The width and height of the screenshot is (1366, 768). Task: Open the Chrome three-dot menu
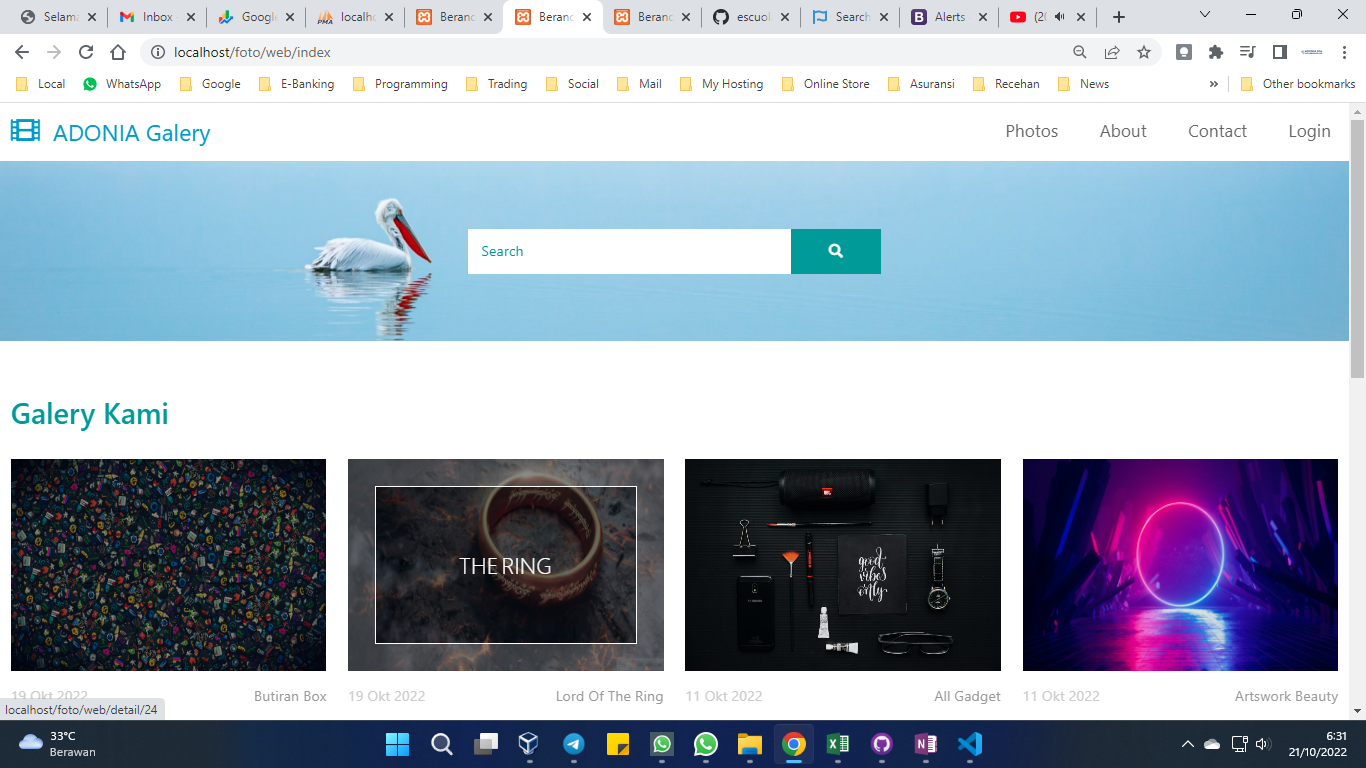1345,52
